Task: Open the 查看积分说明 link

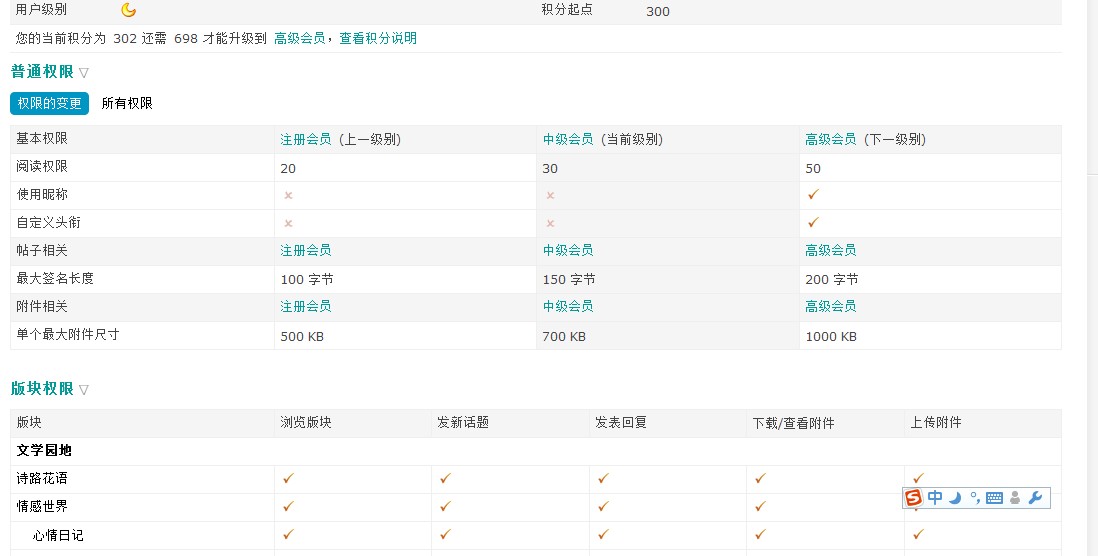Action: [x=378, y=38]
